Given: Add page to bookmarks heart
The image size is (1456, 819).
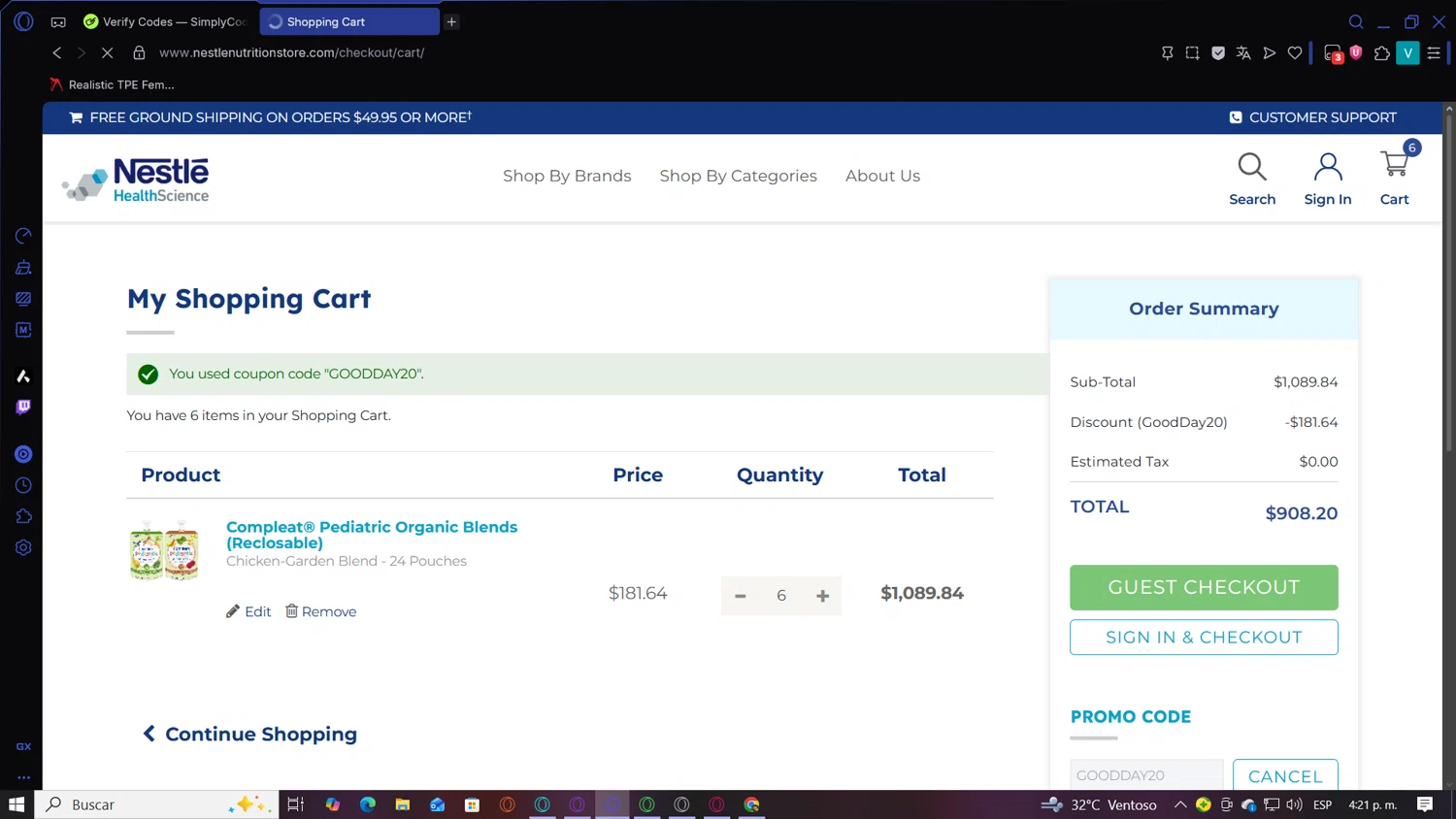Looking at the screenshot, I should (1295, 53).
